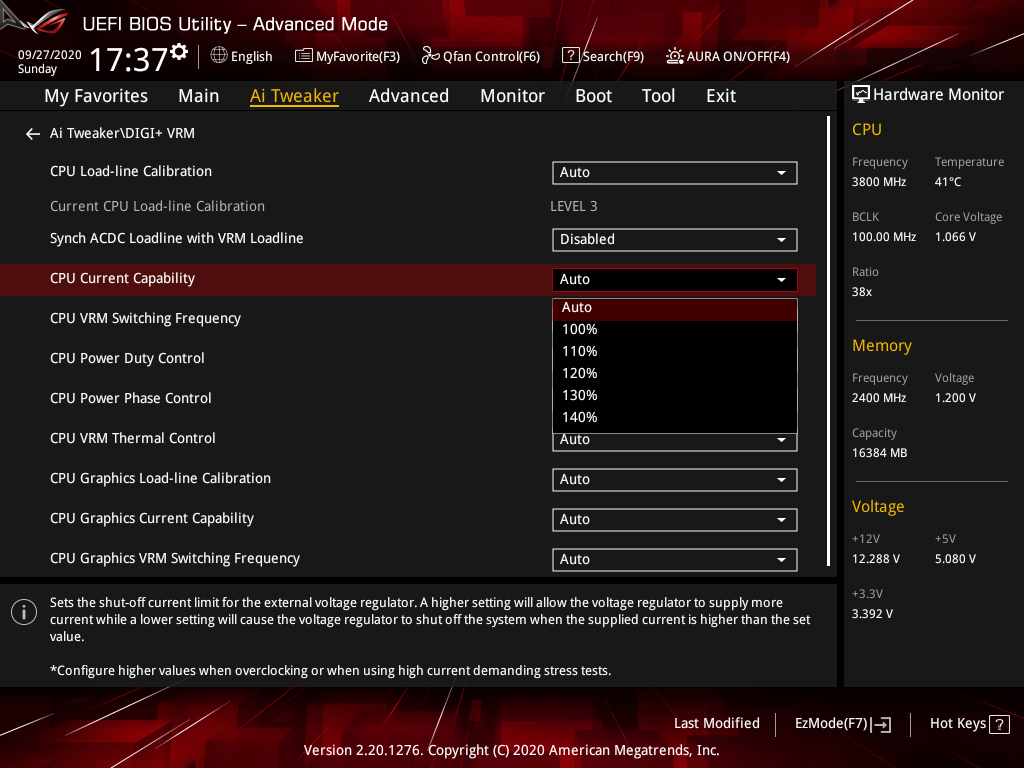Select 130% current capability

(675, 396)
